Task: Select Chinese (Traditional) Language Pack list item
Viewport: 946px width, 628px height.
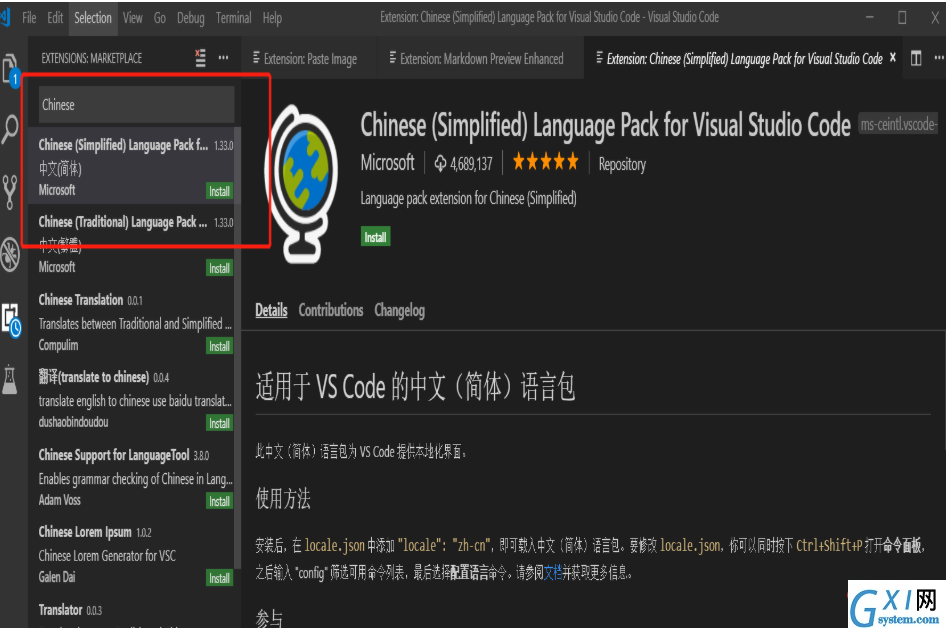Action: click(135, 243)
